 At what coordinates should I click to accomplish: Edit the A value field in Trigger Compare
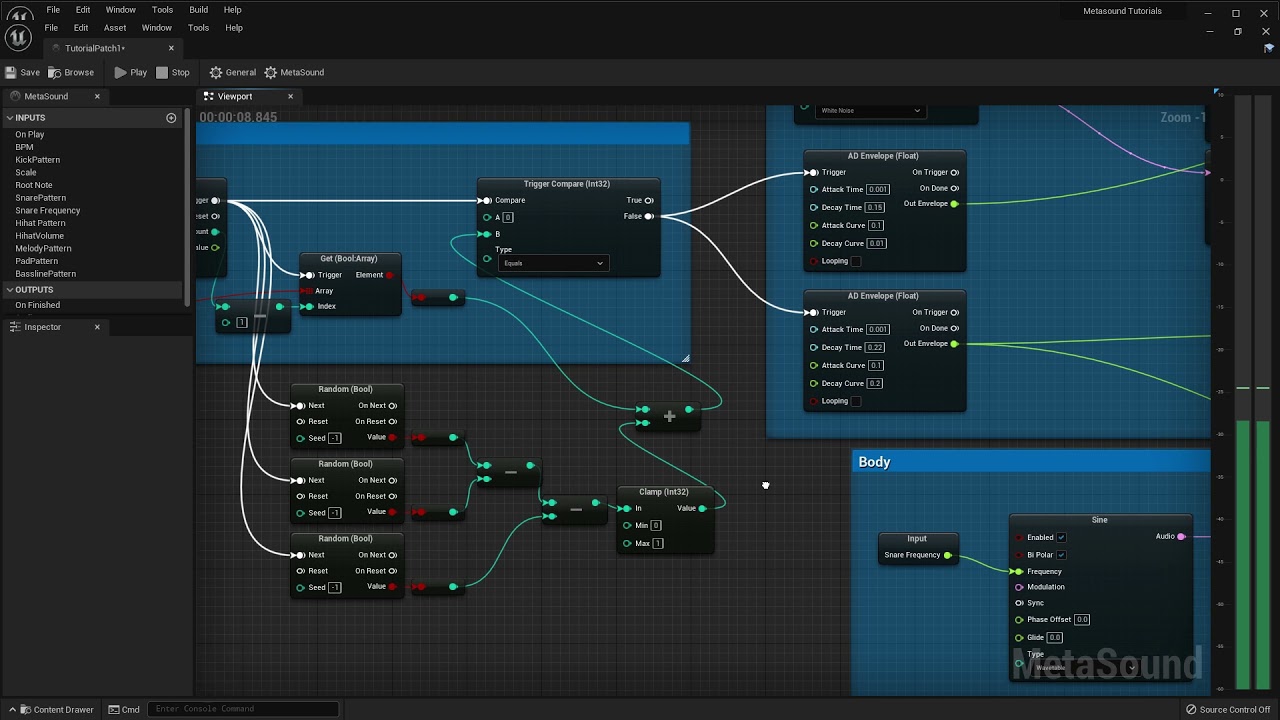point(508,217)
